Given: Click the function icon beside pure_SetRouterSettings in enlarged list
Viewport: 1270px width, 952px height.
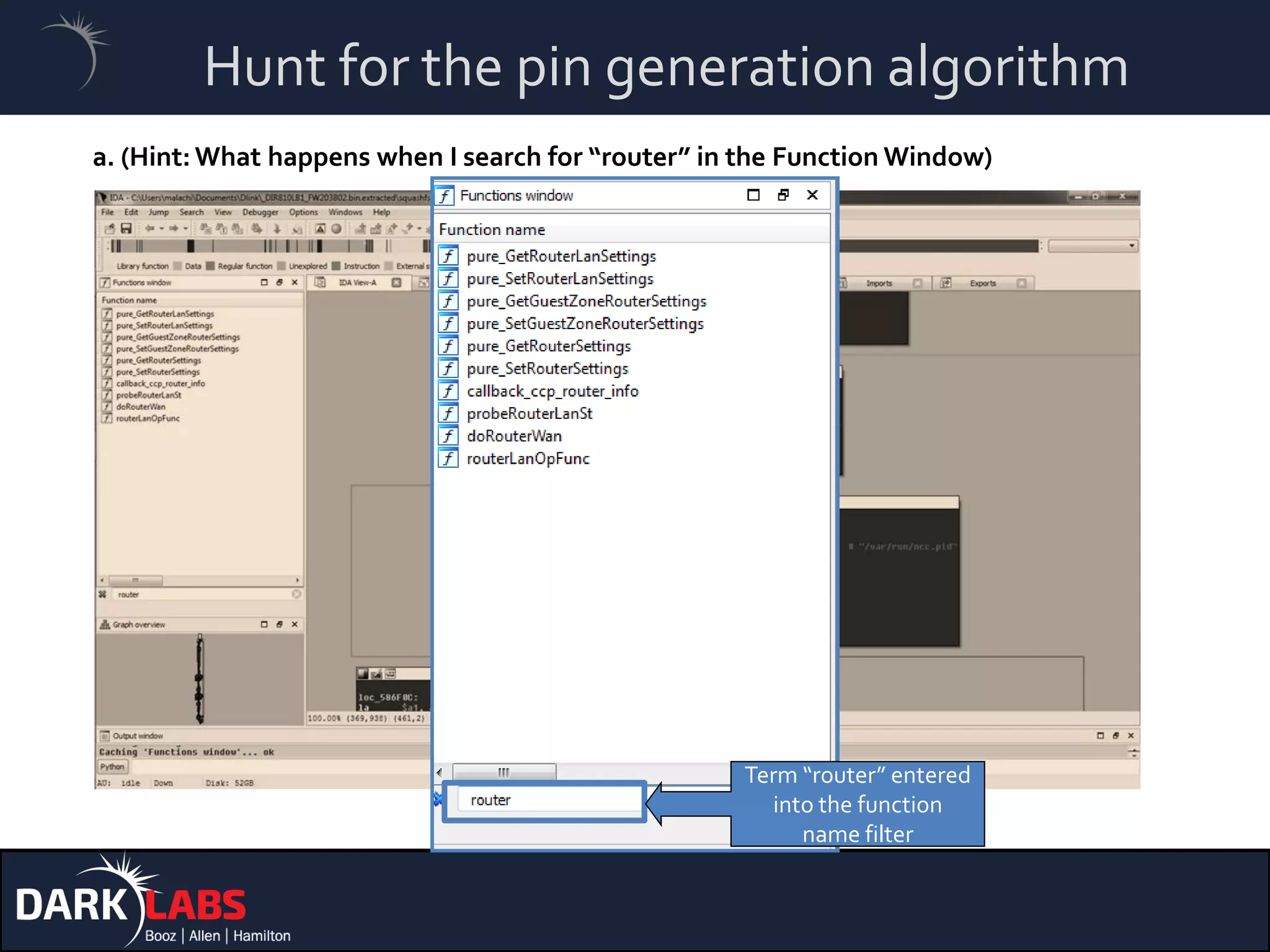Looking at the screenshot, I should coord(448,368).
